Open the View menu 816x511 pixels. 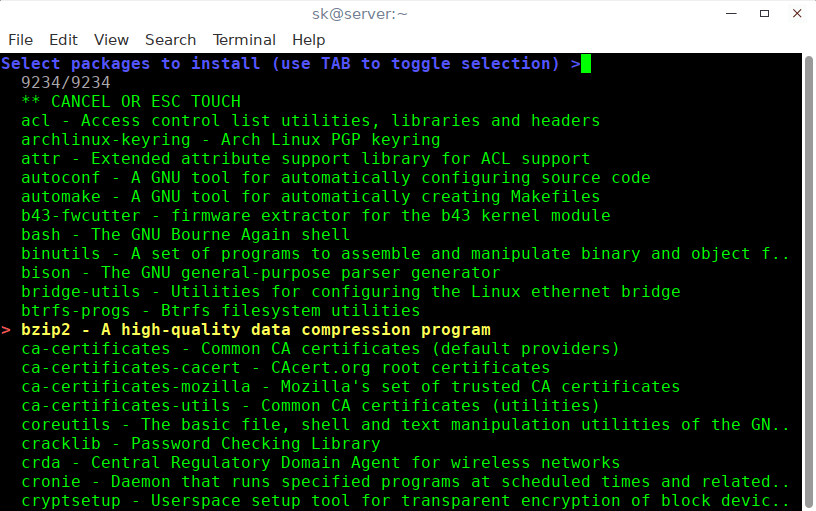[111, 40]
